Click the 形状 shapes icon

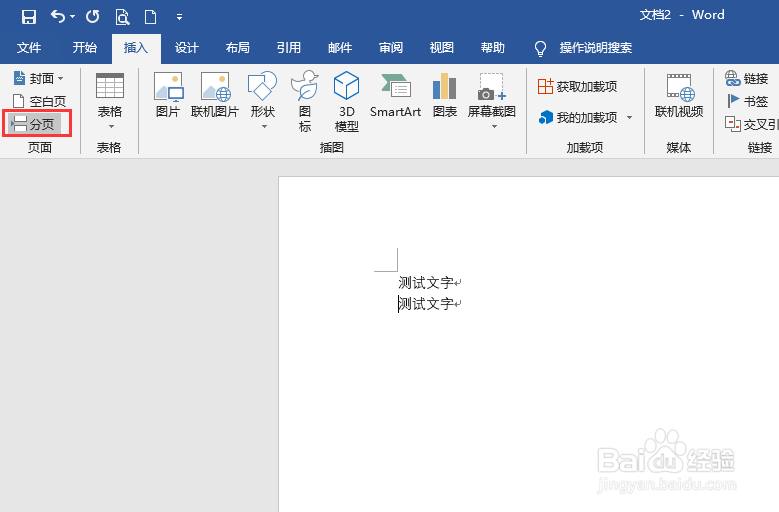point(262,85)
